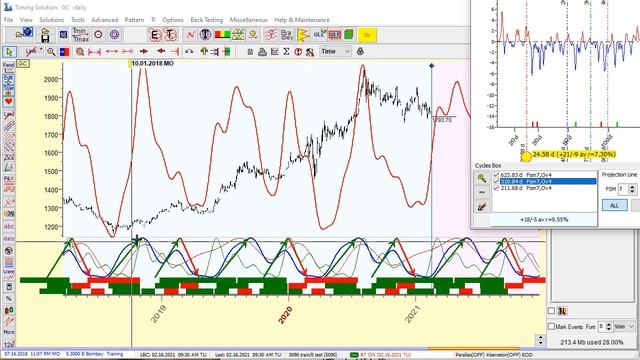Click the Bradley toolbar icon

(x=287, y=35)
